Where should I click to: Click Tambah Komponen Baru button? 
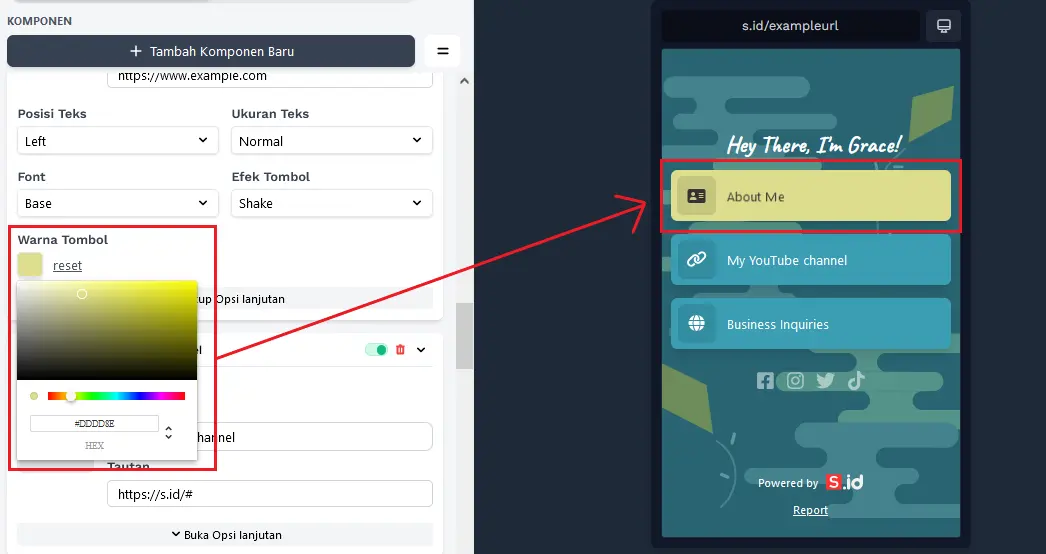pos(211,51)
